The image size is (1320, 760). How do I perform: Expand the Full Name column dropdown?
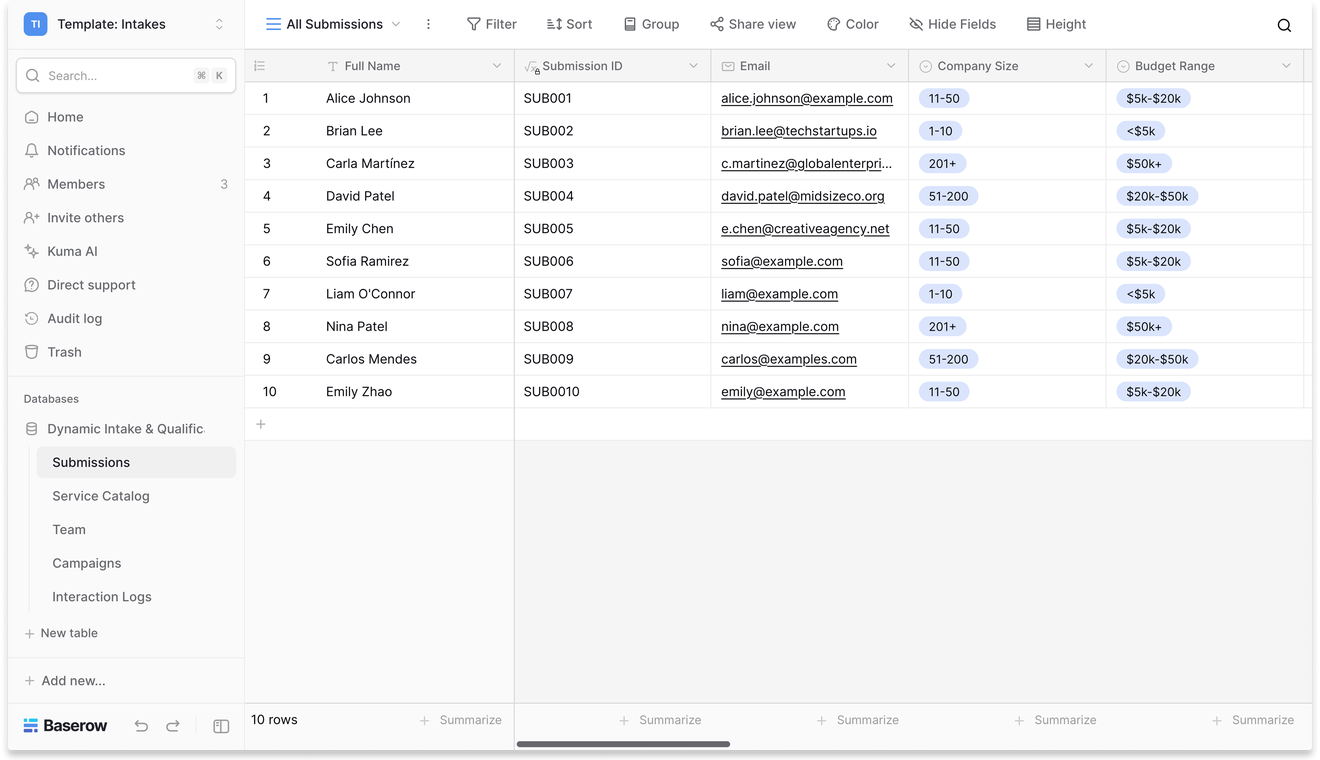[497, 66]
